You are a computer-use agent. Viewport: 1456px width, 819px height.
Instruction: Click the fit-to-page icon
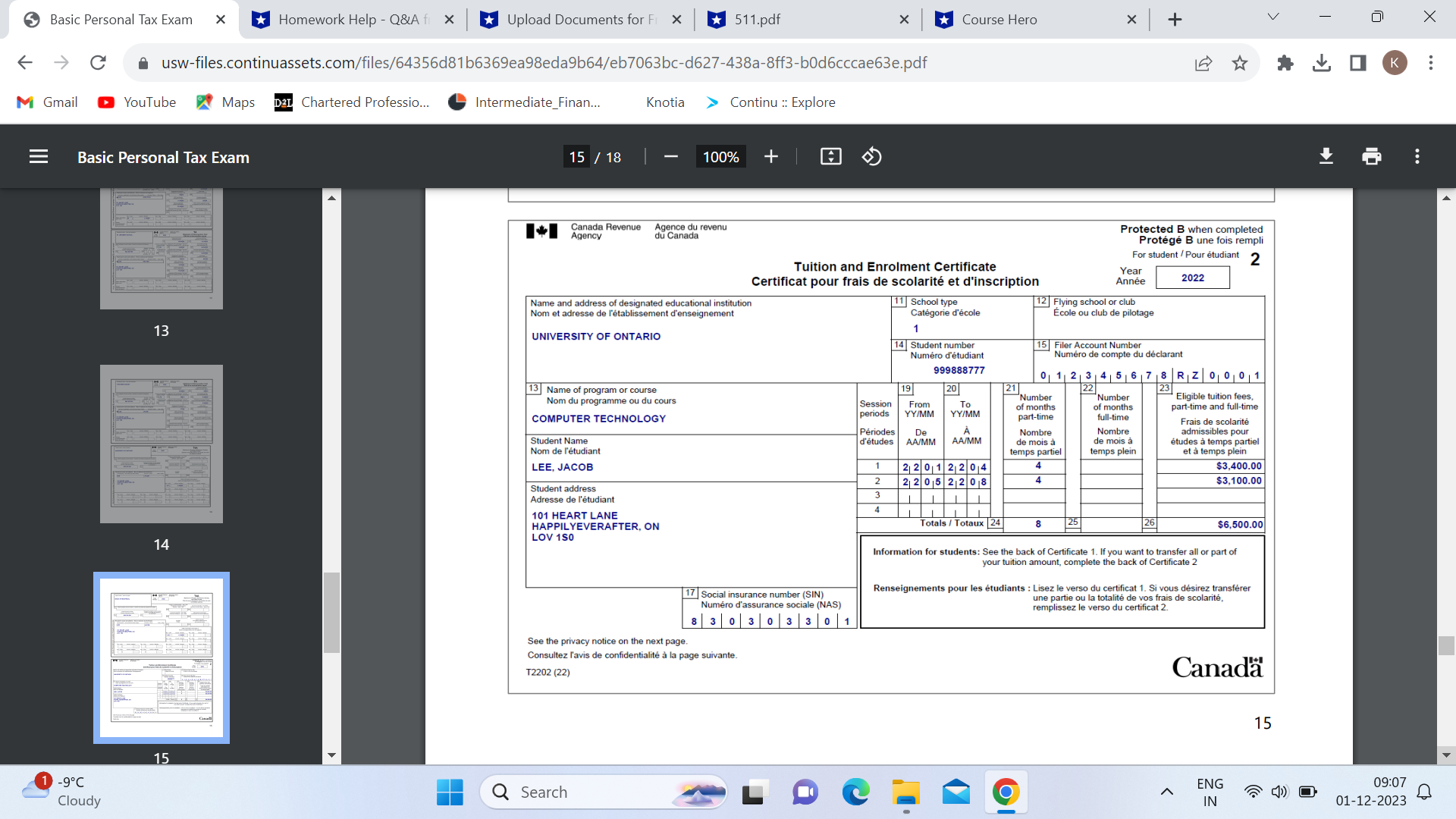(830, 156)
